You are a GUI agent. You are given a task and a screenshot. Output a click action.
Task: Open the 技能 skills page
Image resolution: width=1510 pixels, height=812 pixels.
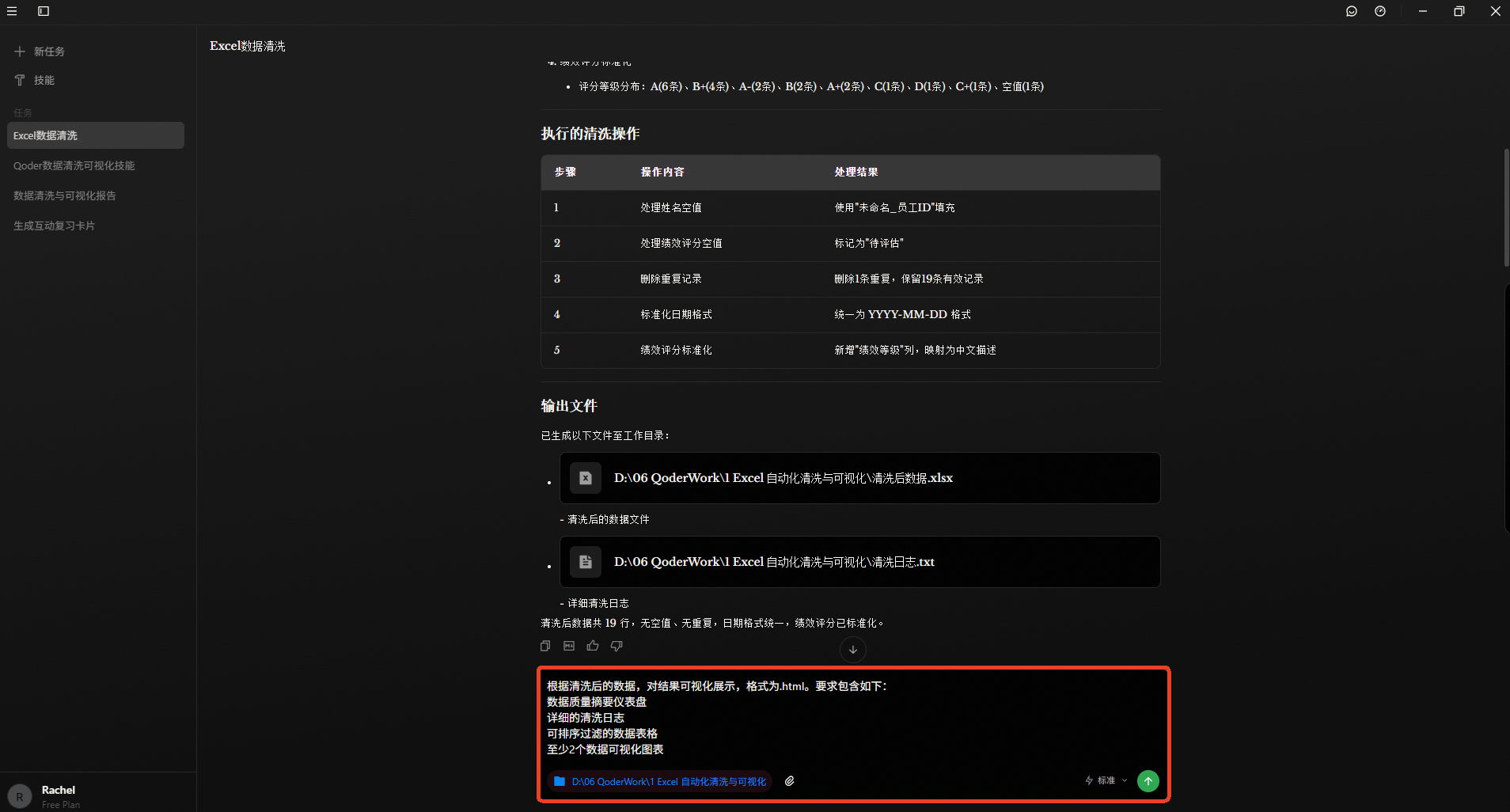click(x=34, y=80)
